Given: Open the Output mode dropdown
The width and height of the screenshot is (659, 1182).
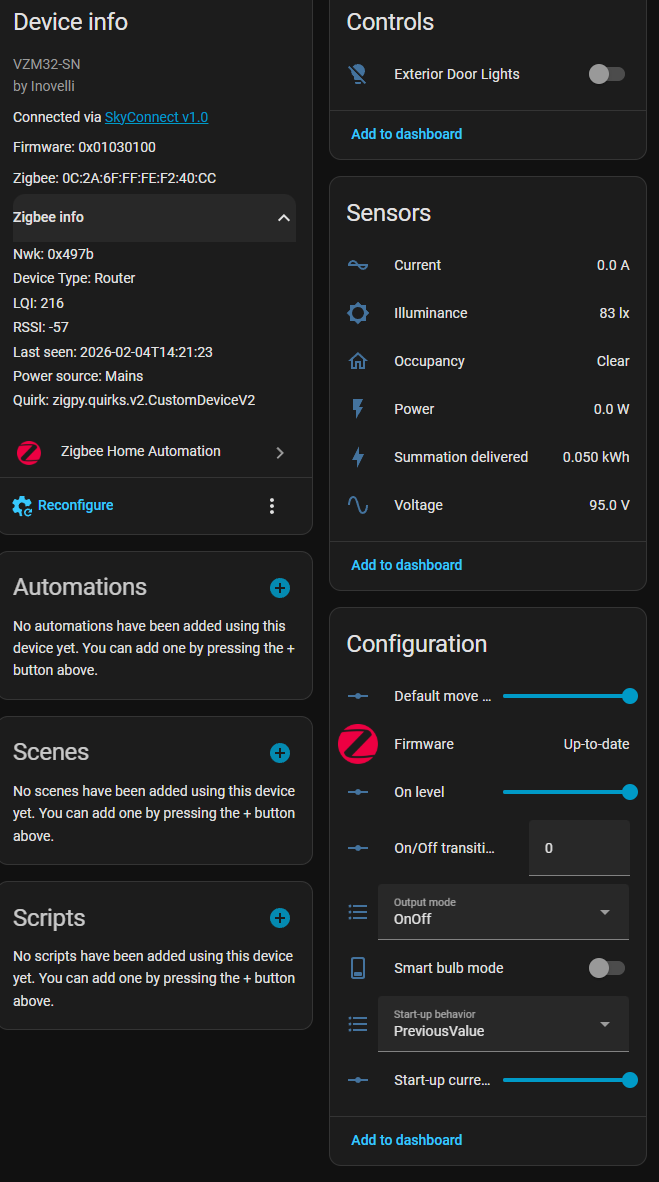Looking at the screenshot, I should (503, 911).
